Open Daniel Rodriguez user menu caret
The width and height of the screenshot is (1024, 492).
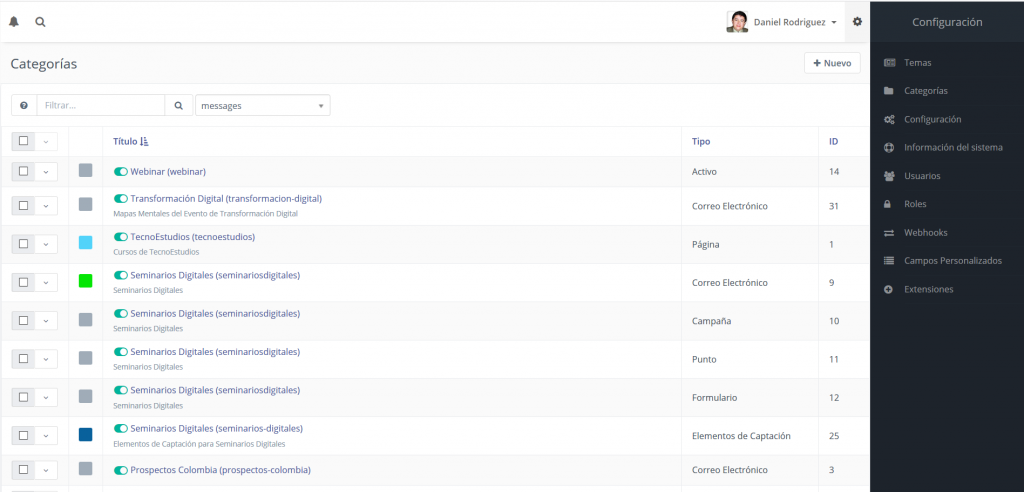[834, 22]
